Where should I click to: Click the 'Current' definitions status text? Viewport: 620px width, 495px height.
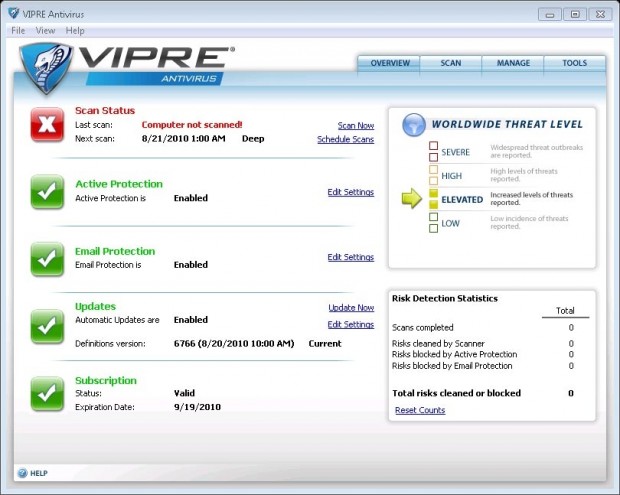coord(325,344)
